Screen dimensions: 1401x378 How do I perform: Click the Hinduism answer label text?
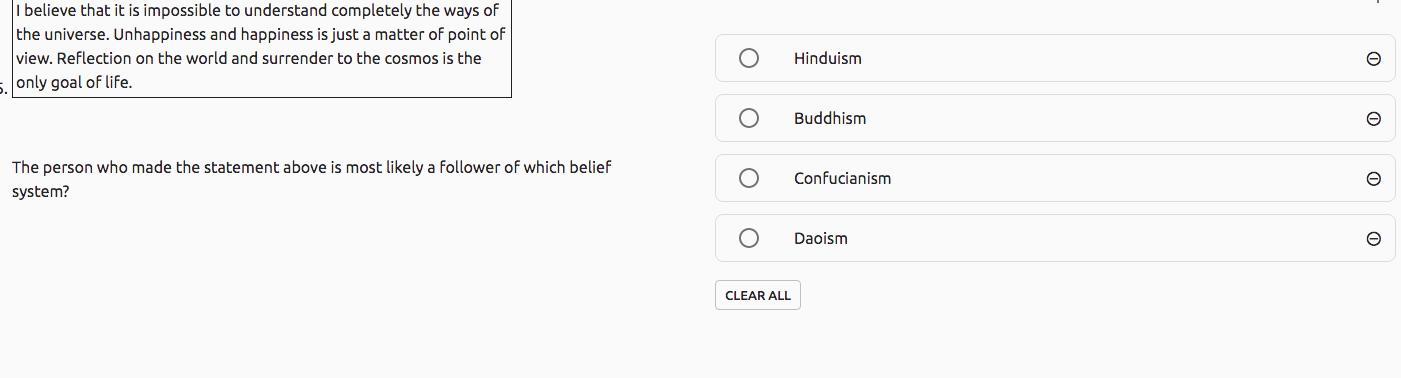(827, 58)
